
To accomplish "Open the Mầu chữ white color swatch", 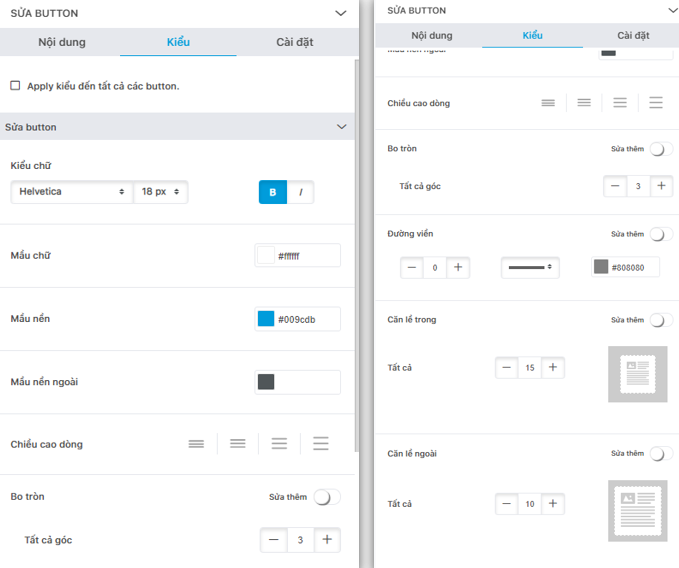I will [266, 255].
